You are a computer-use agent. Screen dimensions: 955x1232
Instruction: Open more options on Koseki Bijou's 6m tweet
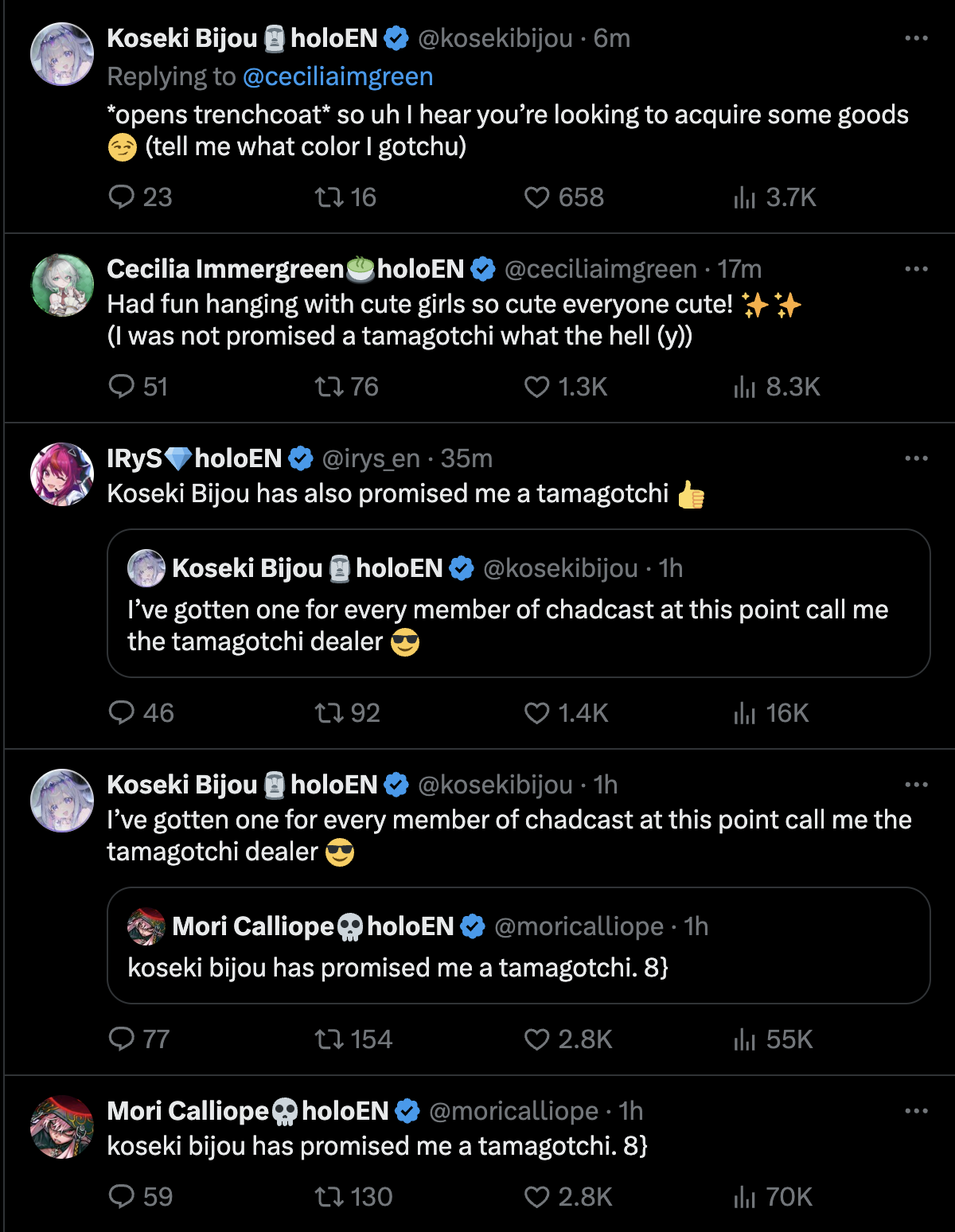point(917,38)
